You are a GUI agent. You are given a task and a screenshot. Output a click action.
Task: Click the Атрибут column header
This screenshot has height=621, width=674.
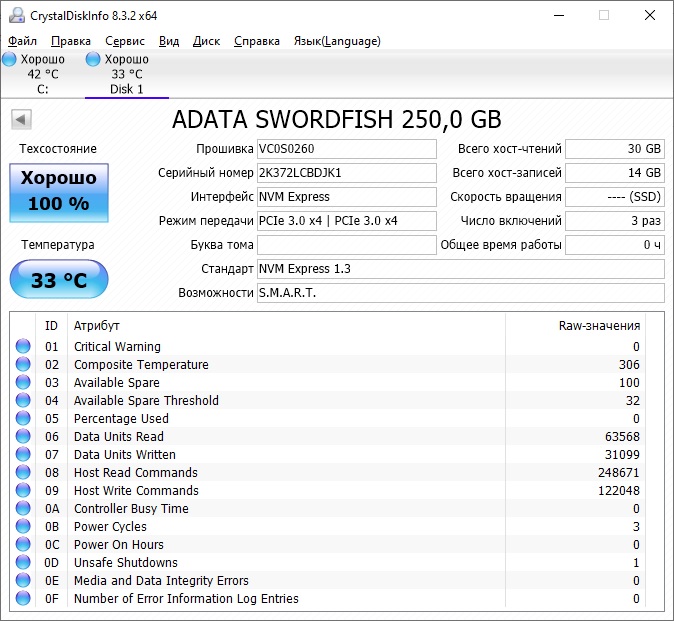[97, 325]
